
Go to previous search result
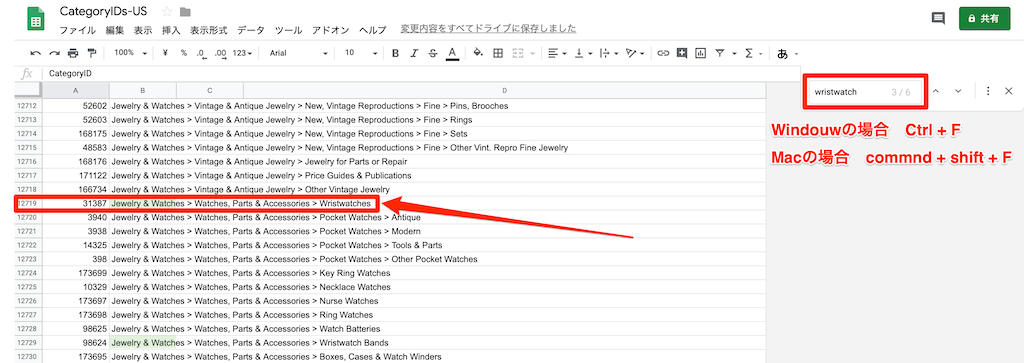point(936,91)
